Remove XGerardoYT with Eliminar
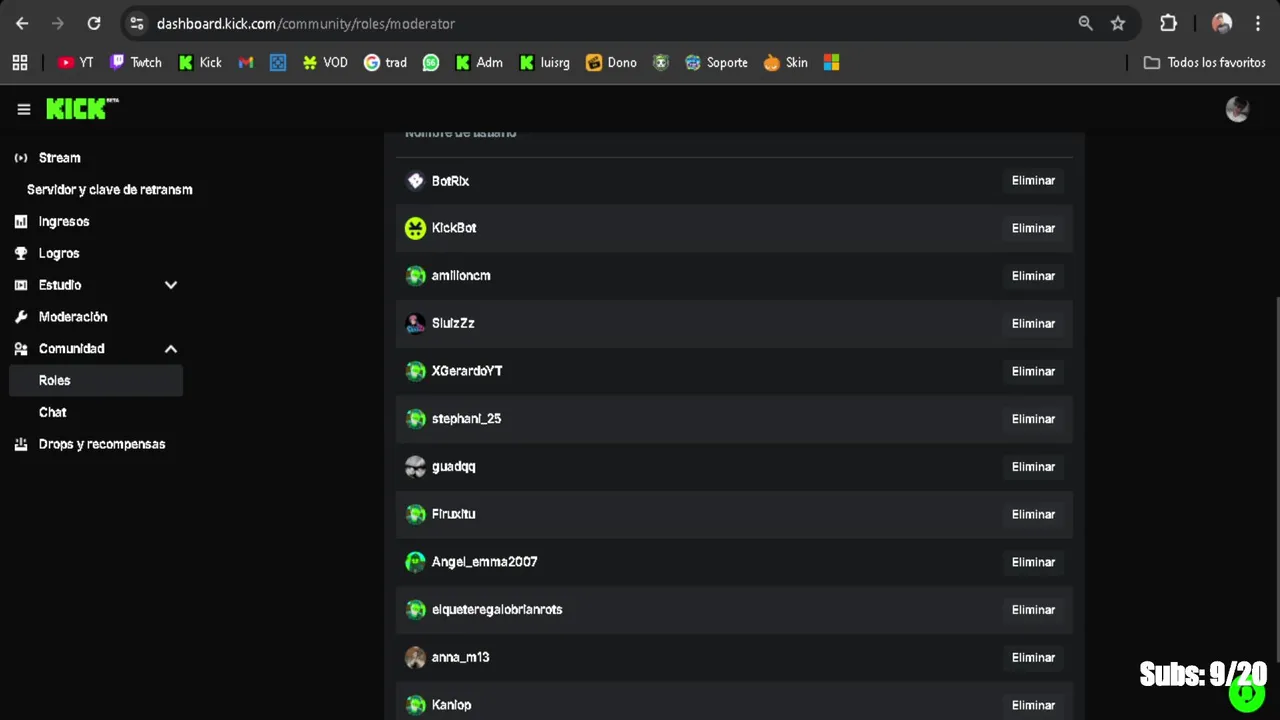The width and height of the screenshot is (1280, 720). tap(1033, 371)
